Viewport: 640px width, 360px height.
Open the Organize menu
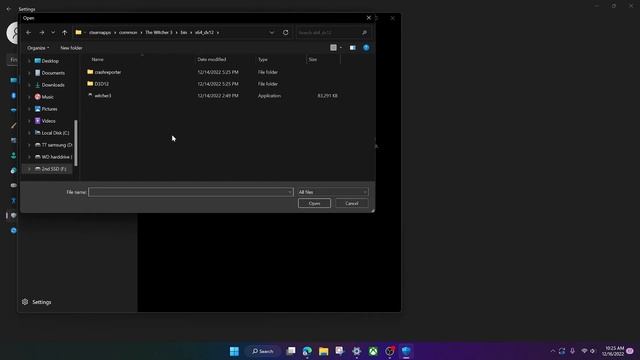point(38,48)
